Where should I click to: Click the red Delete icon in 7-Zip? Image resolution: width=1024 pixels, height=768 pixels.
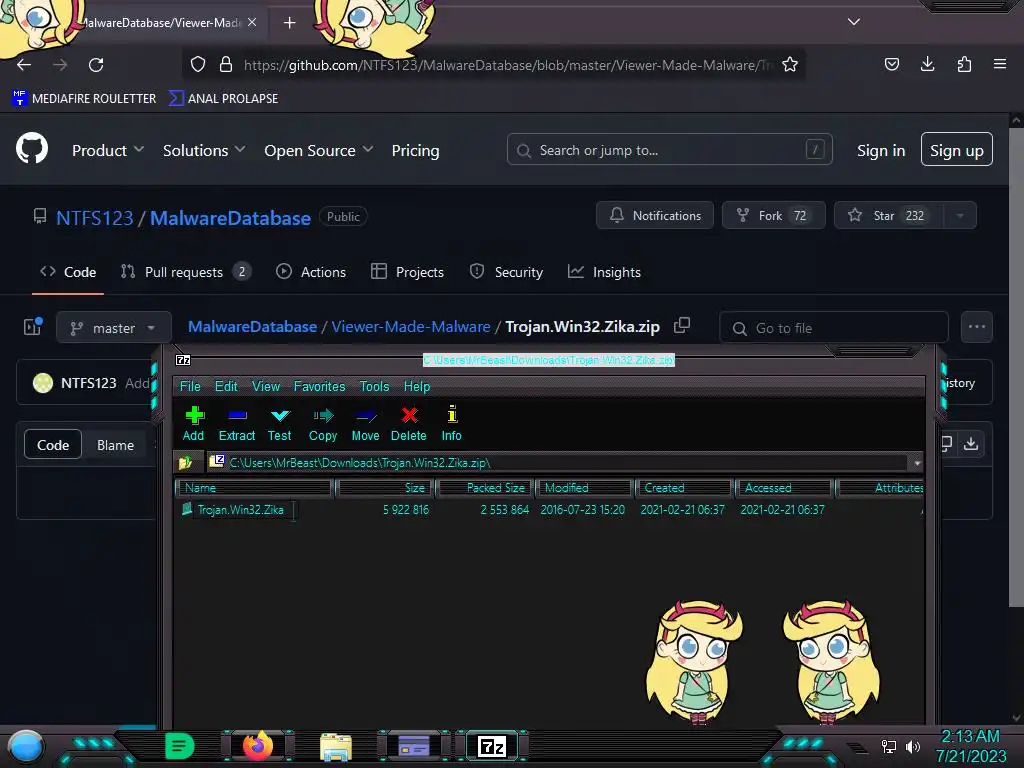pos(409,415)
